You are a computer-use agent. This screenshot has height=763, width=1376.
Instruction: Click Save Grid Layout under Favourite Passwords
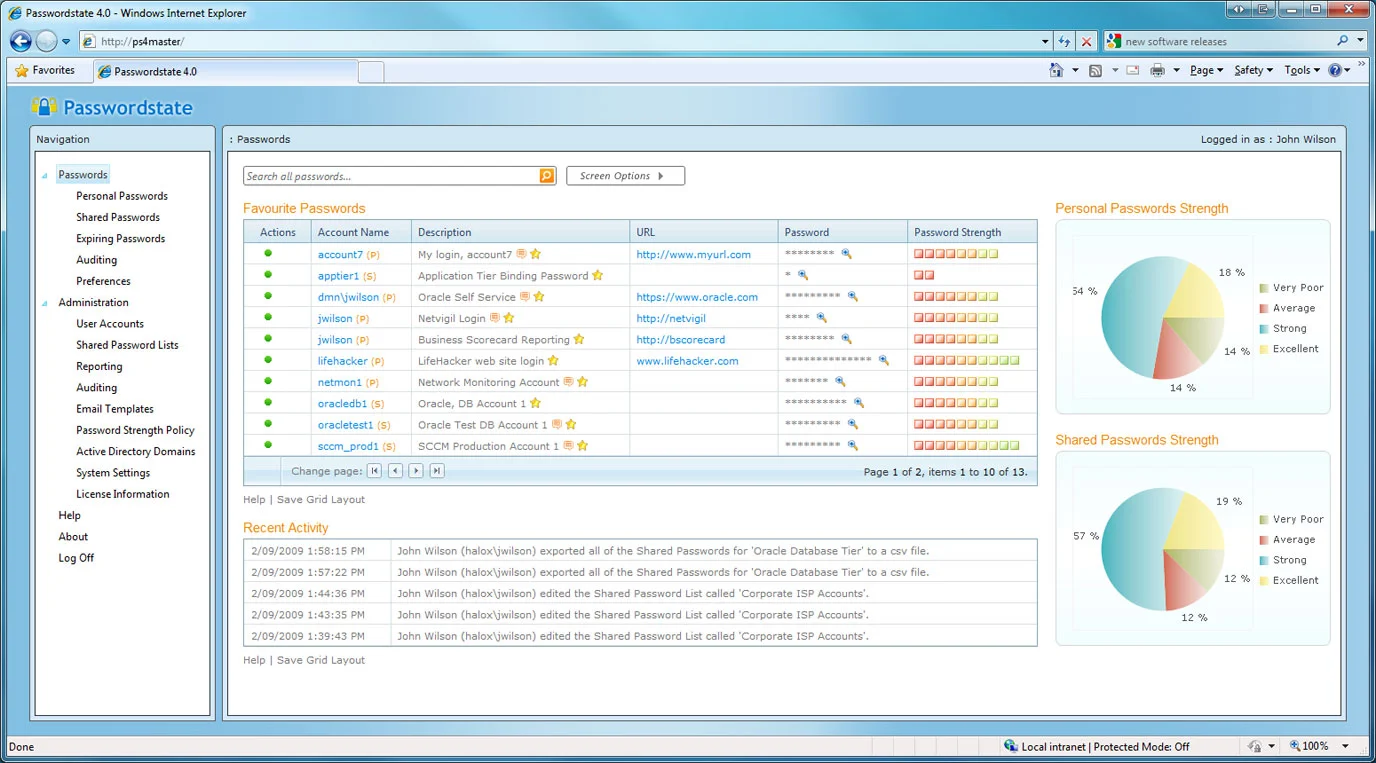pos(321,500)
